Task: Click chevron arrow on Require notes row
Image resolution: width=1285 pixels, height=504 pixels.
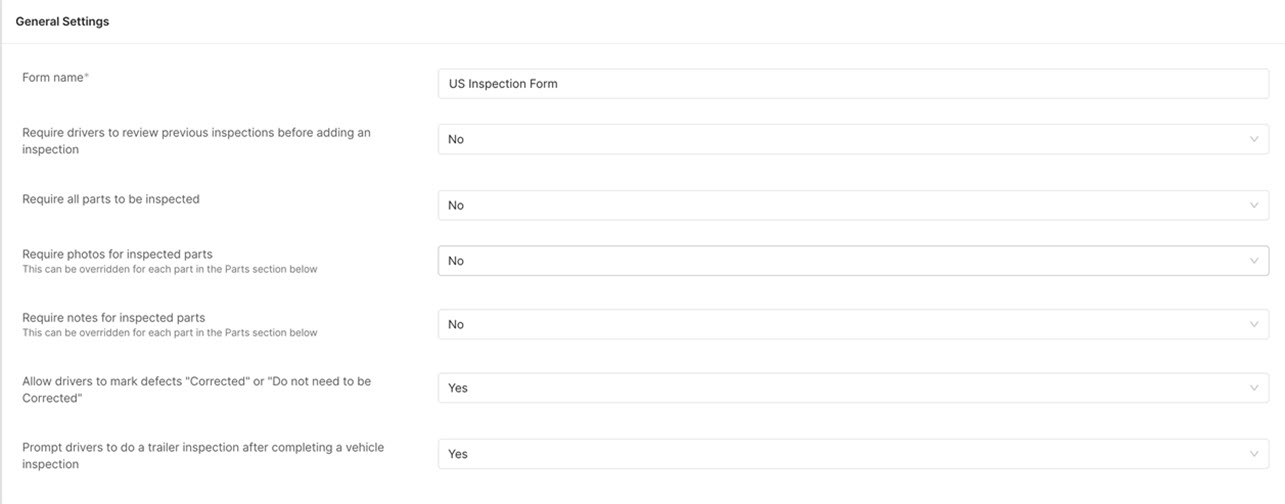Action: (x=1254, y=324)
